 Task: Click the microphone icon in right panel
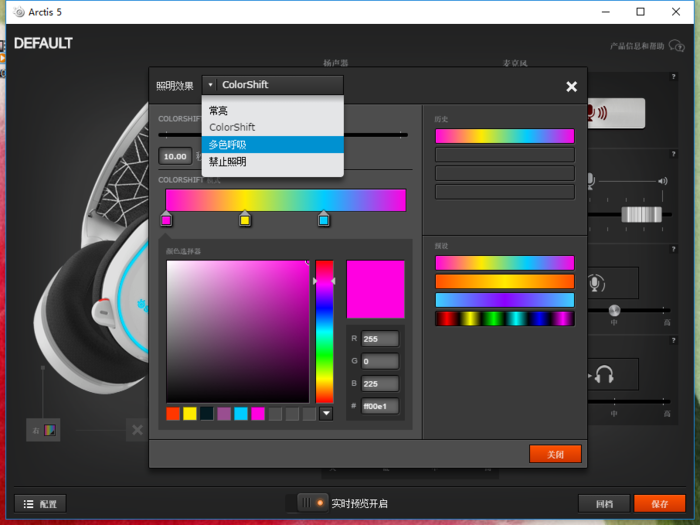tap(596, 283)
